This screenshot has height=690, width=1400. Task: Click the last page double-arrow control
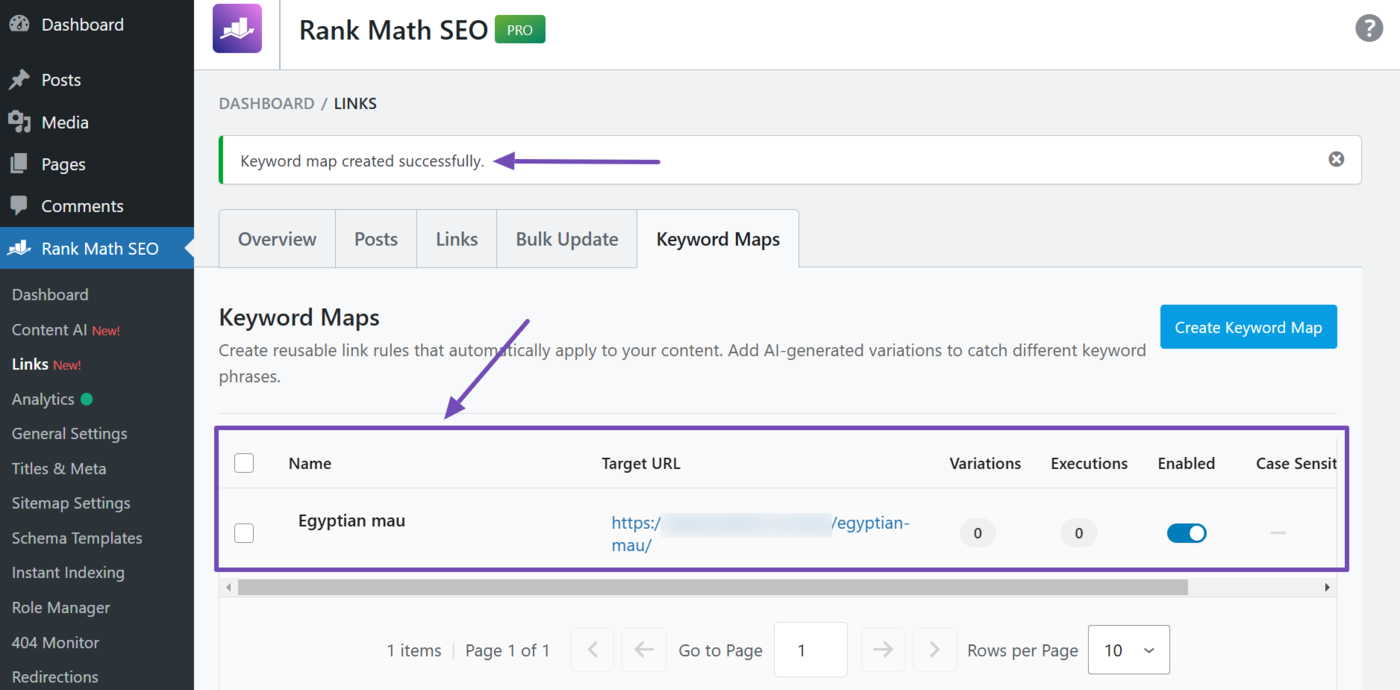tap(935, 649)
